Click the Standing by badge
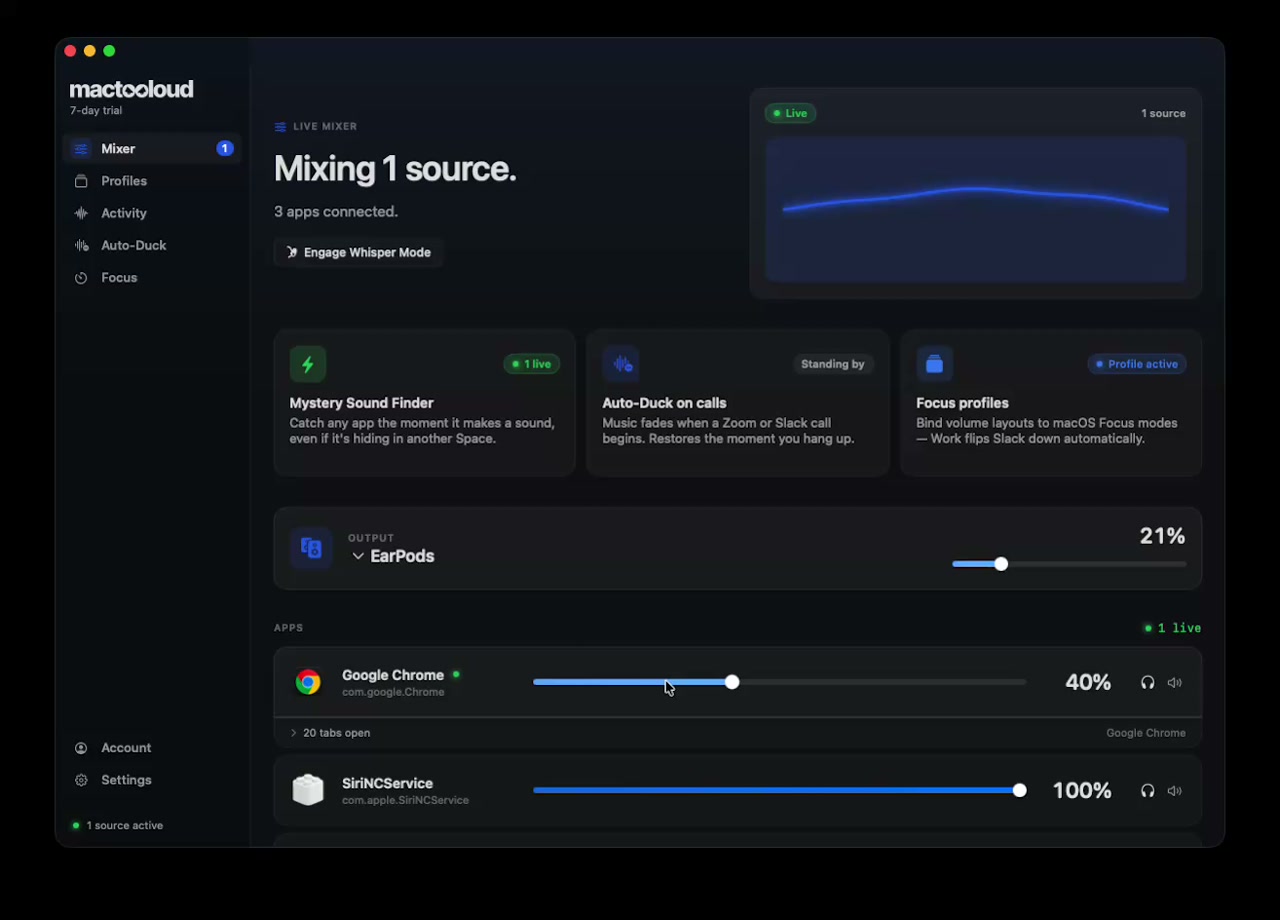The width and height of the screenshot is (1280, 920). click(833, 364)
